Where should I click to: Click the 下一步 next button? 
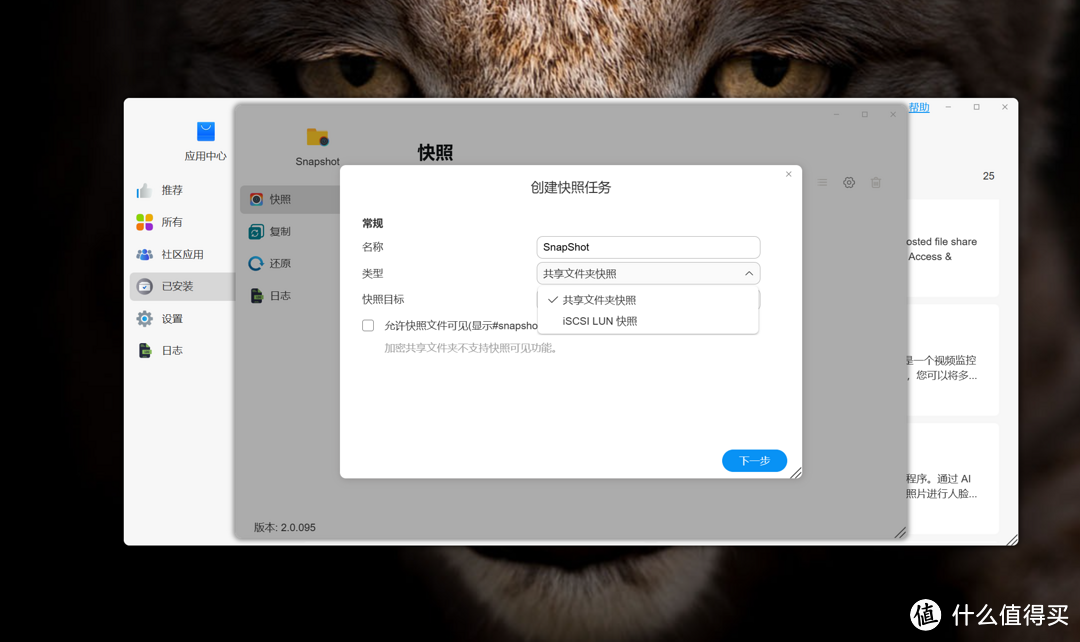tap(754, 460)
